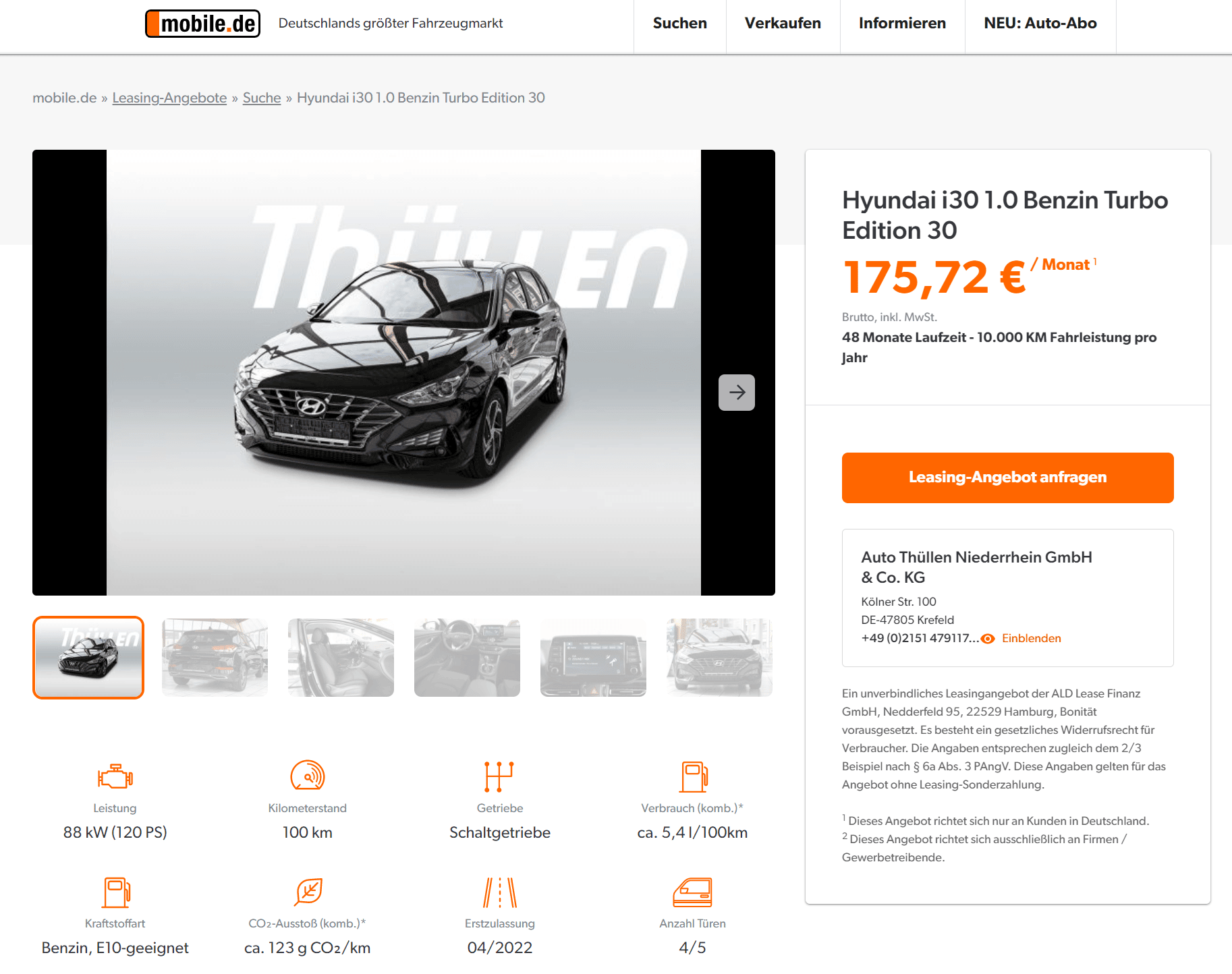The height and width of the screenshot is (974, 1232).
Task: Click the Verbrauch fuel pump icon
Action: point(693,776)
